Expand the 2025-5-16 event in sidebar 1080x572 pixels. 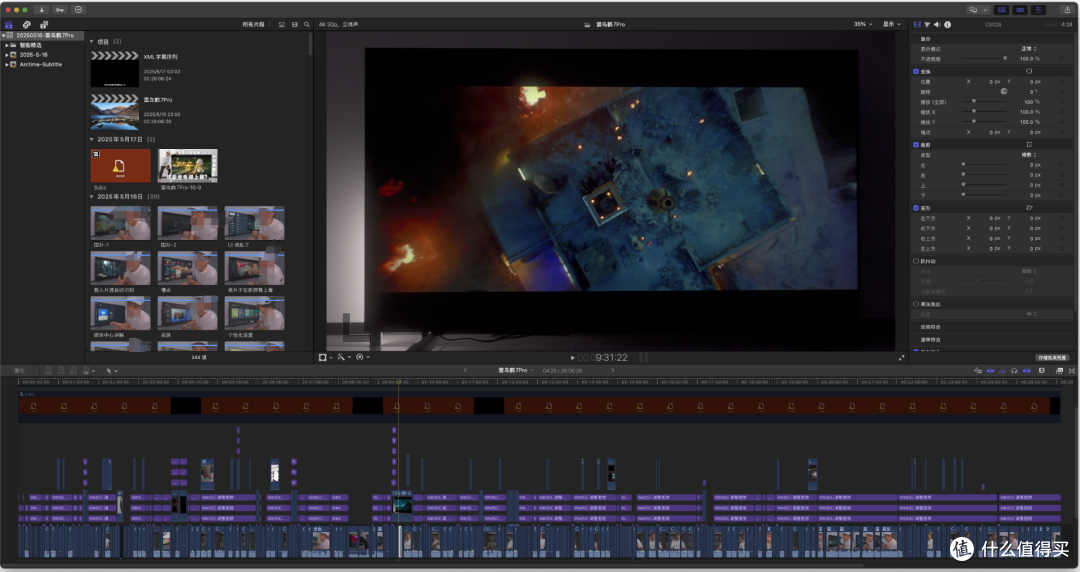click(x=7, y=54)
